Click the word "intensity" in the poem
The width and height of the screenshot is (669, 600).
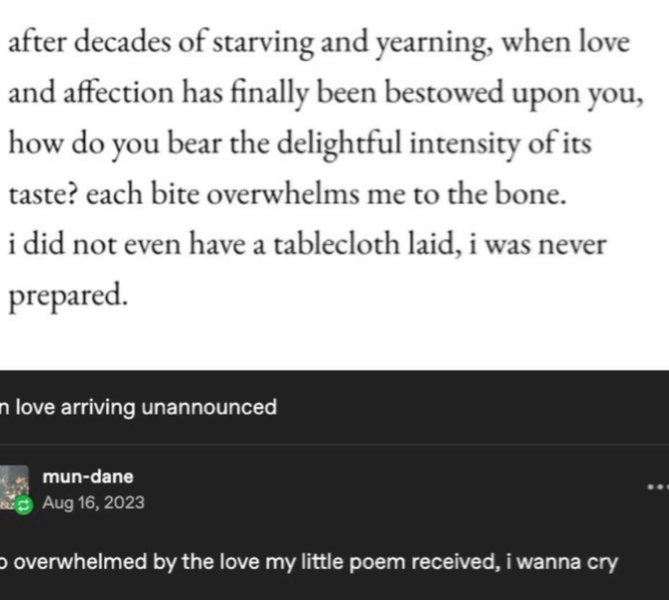coord(465,144)
